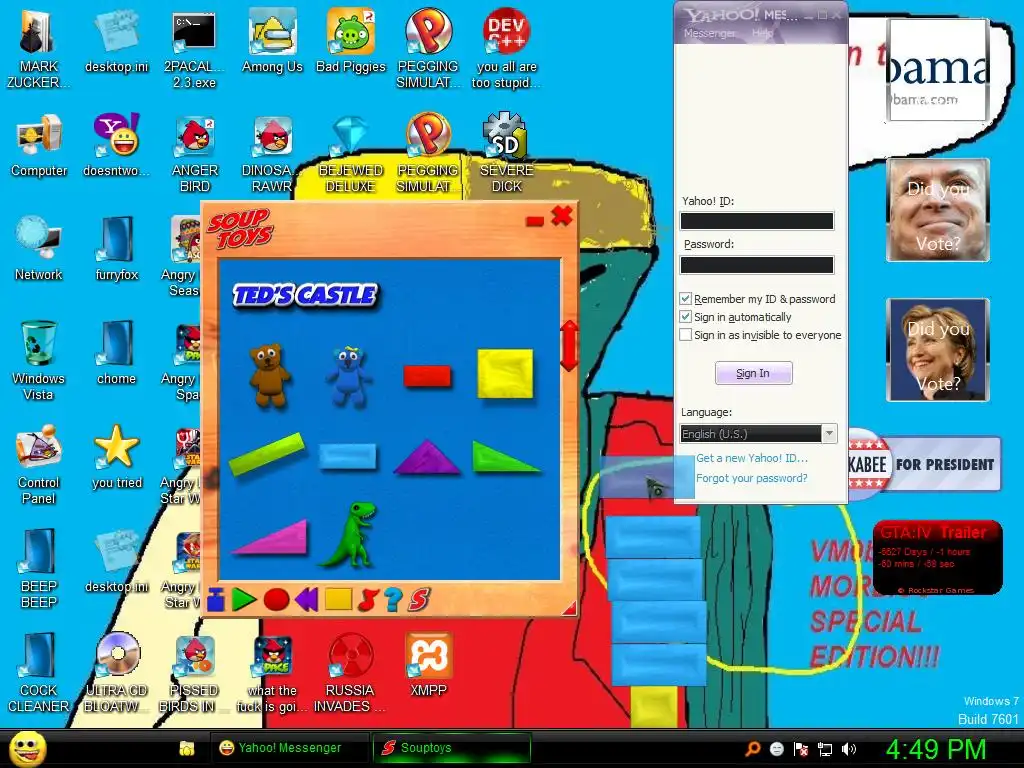Pick the light blue rectangle block
1024x768 pixels.
point(347,456)
